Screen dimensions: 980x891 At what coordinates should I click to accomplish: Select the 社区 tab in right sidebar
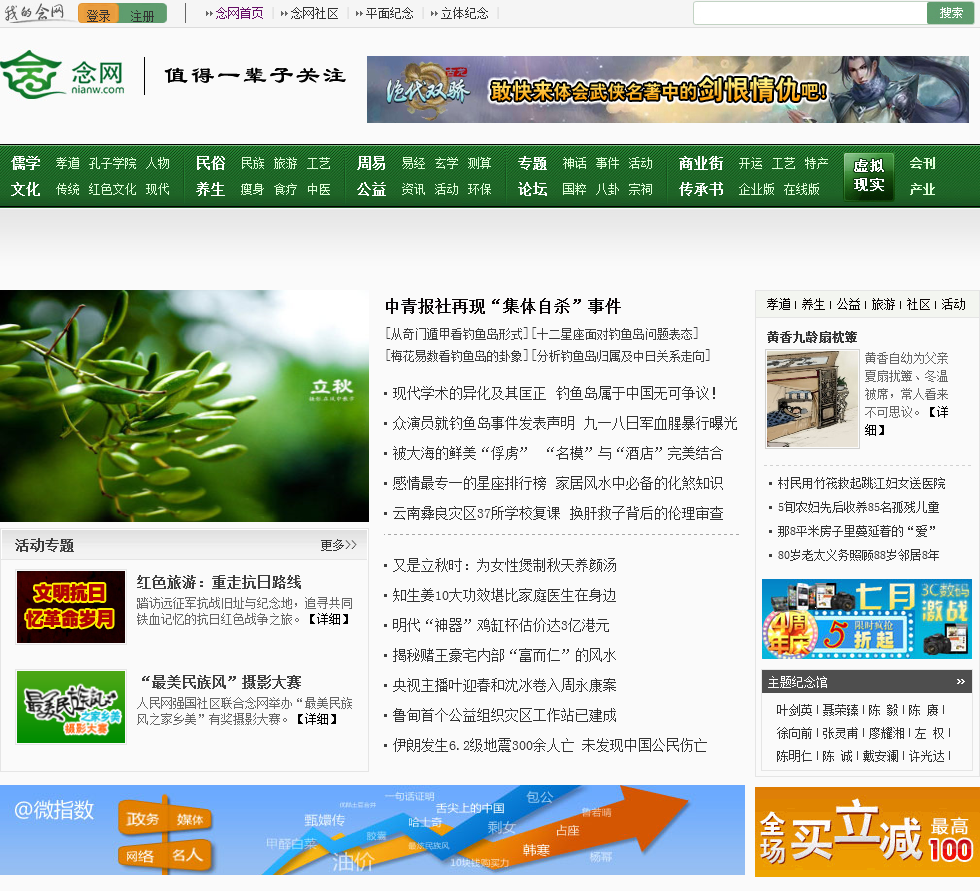(x=918, y=304)
